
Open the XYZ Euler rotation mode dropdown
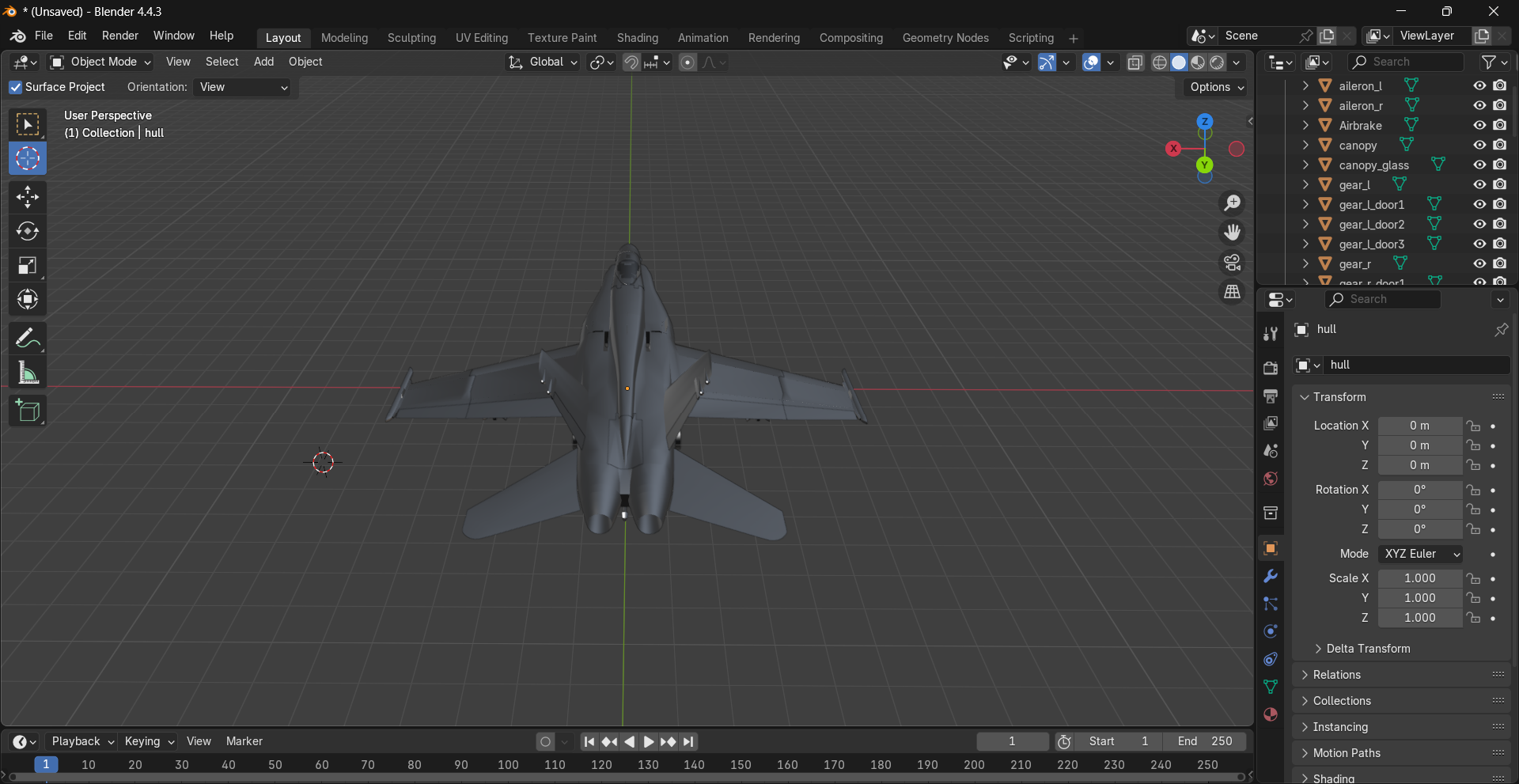[1420, 554]
